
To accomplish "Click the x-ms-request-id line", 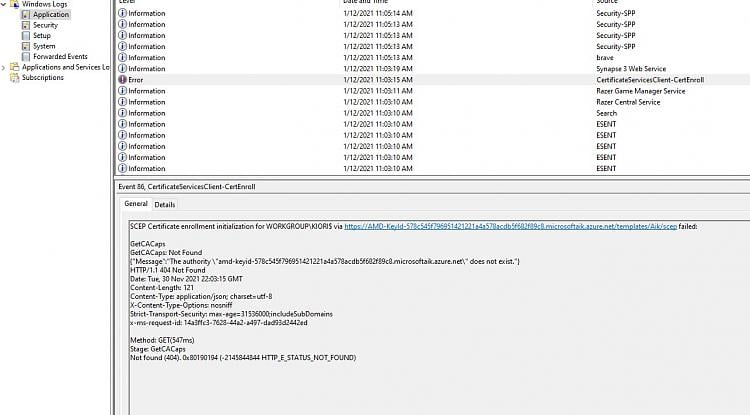I will (219, 323).
